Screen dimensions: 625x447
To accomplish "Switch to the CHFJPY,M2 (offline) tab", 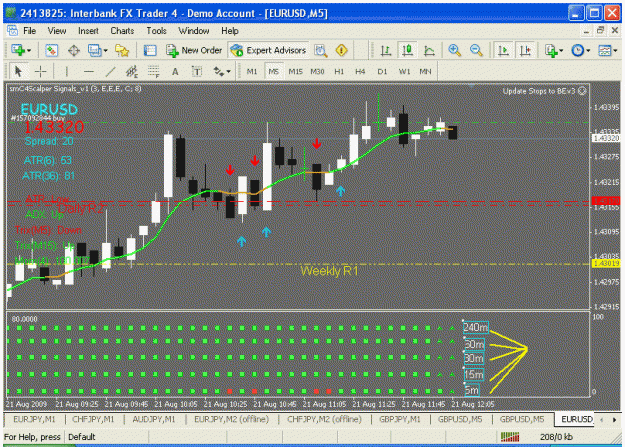I will click(324, 419).
